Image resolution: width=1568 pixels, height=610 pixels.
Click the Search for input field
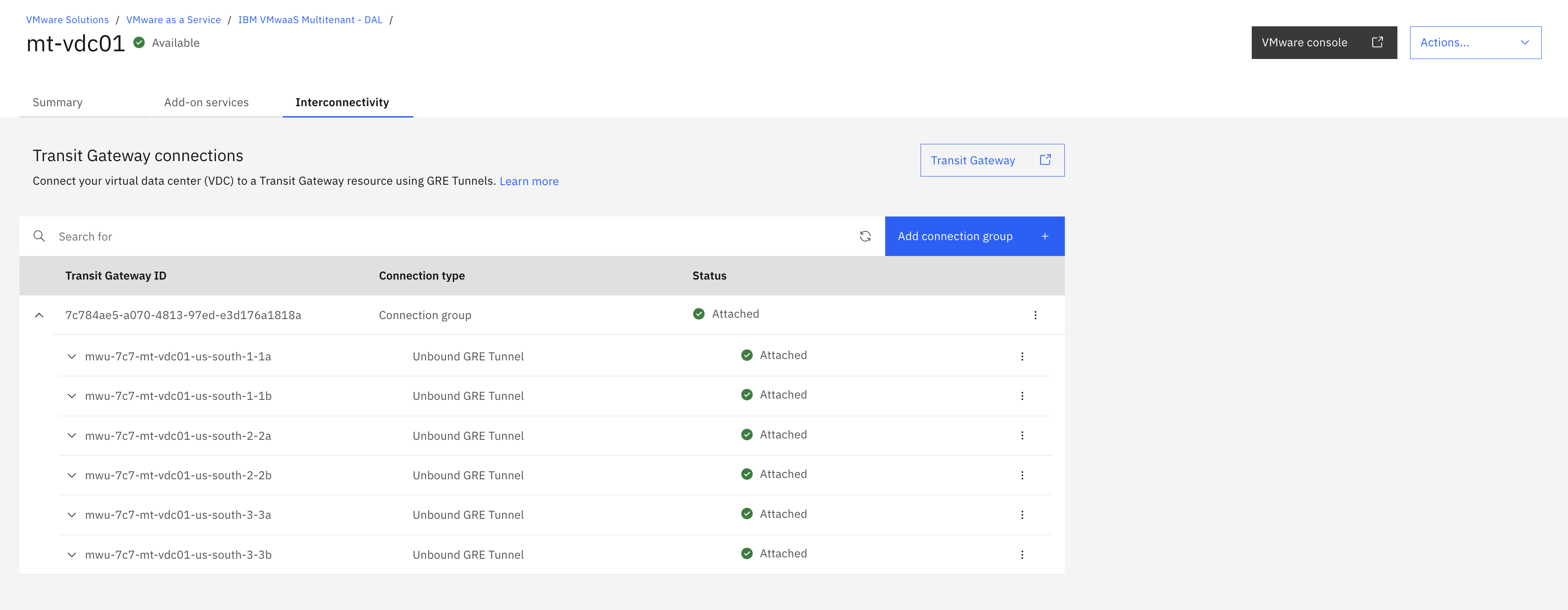[x=451, y=236]
